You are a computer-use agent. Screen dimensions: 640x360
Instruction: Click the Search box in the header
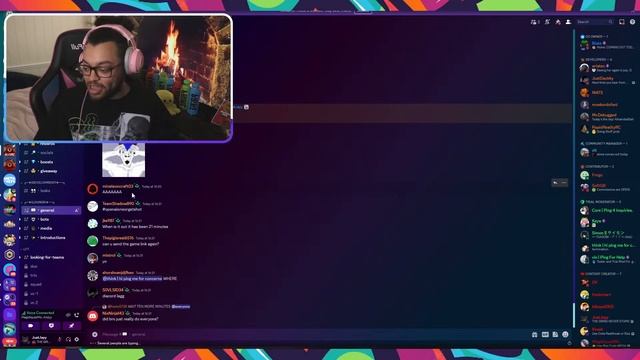point(595,22)
